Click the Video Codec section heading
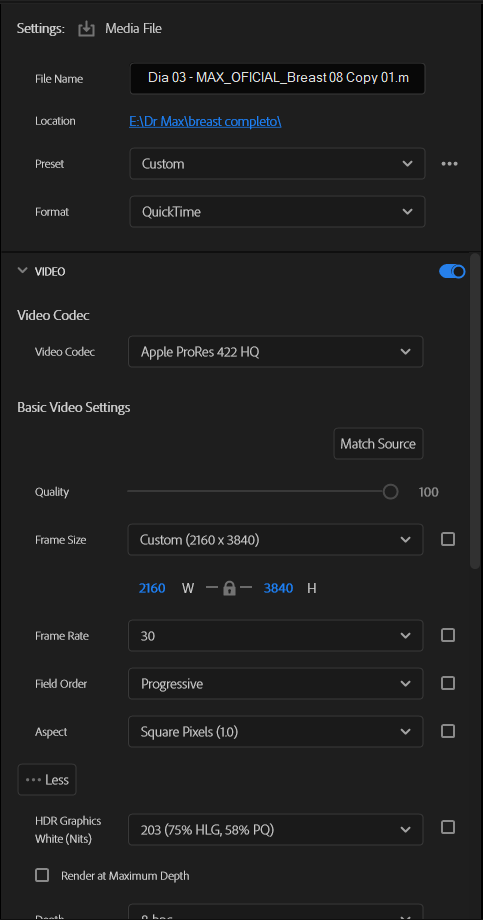The image size is (483, 920). pyautogui.click(x=53, y=316)
